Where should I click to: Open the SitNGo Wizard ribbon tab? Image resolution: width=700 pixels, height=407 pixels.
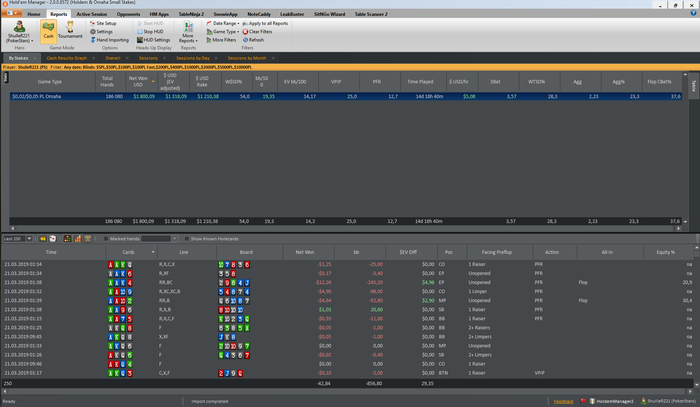pos(329,14)
